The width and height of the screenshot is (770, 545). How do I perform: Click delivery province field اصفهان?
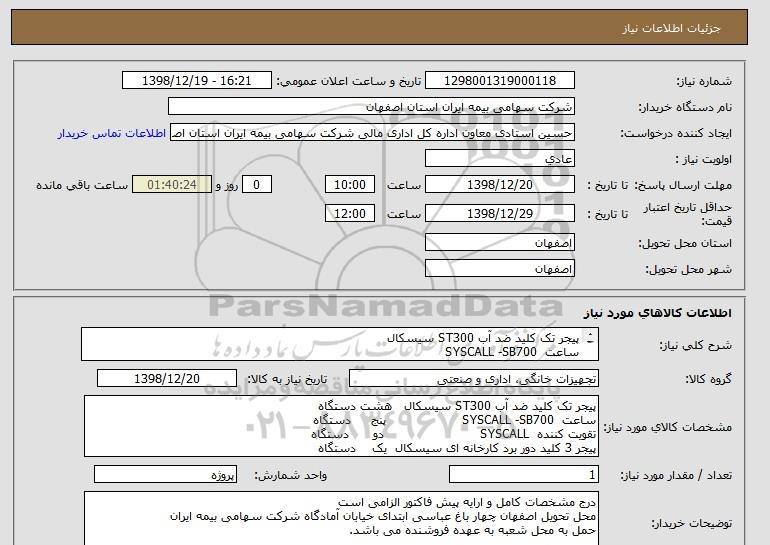(x=500, y=243)
